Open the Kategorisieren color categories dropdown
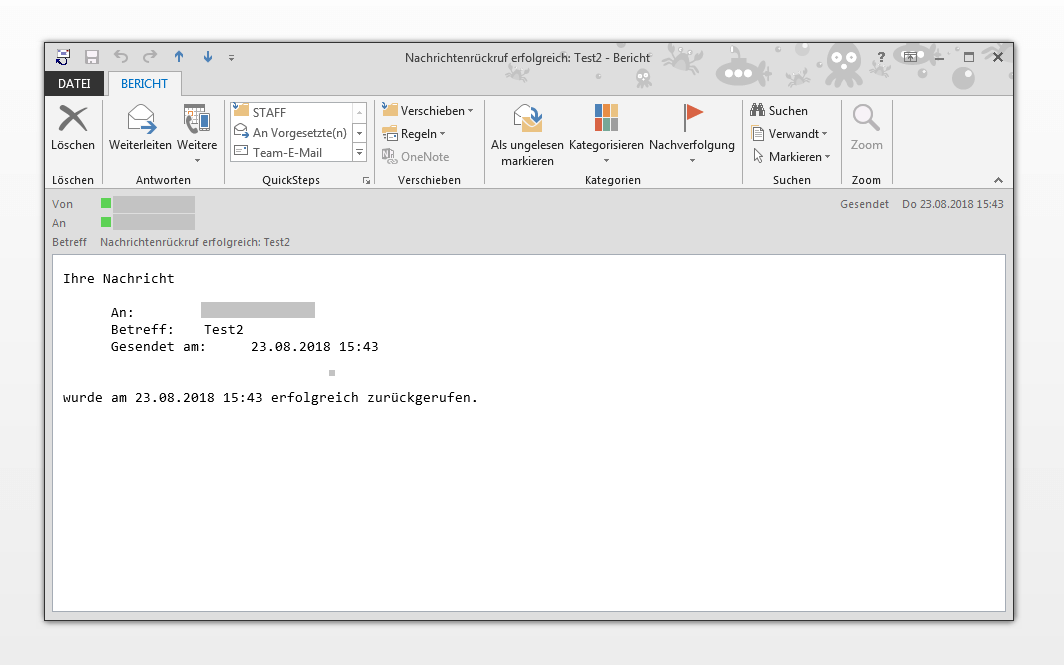Screen dimensions: 1064x665 tap(606, 145)
